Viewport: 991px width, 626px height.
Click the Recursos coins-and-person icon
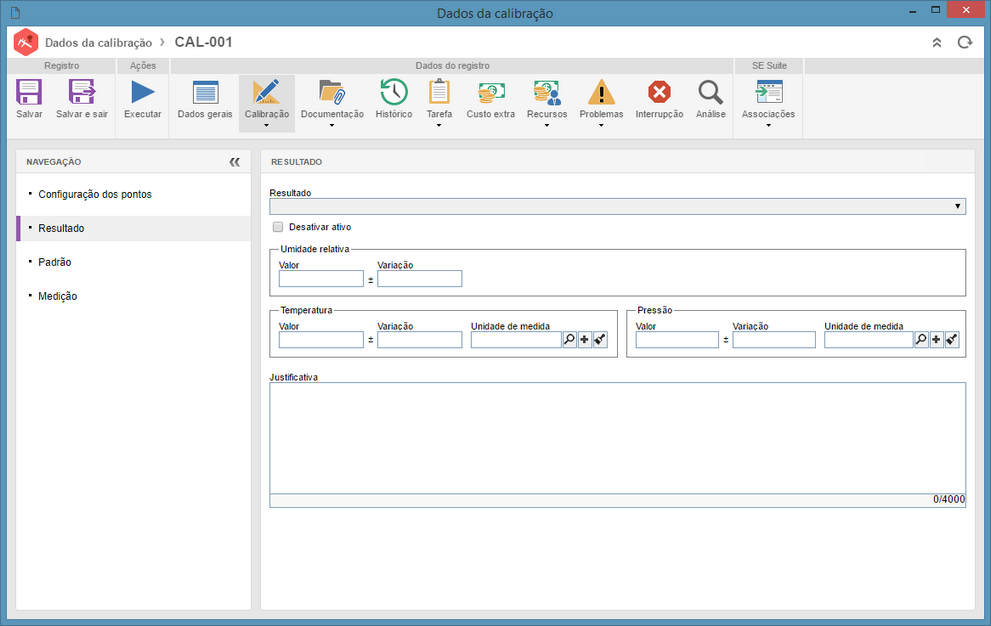coord(547,92)
